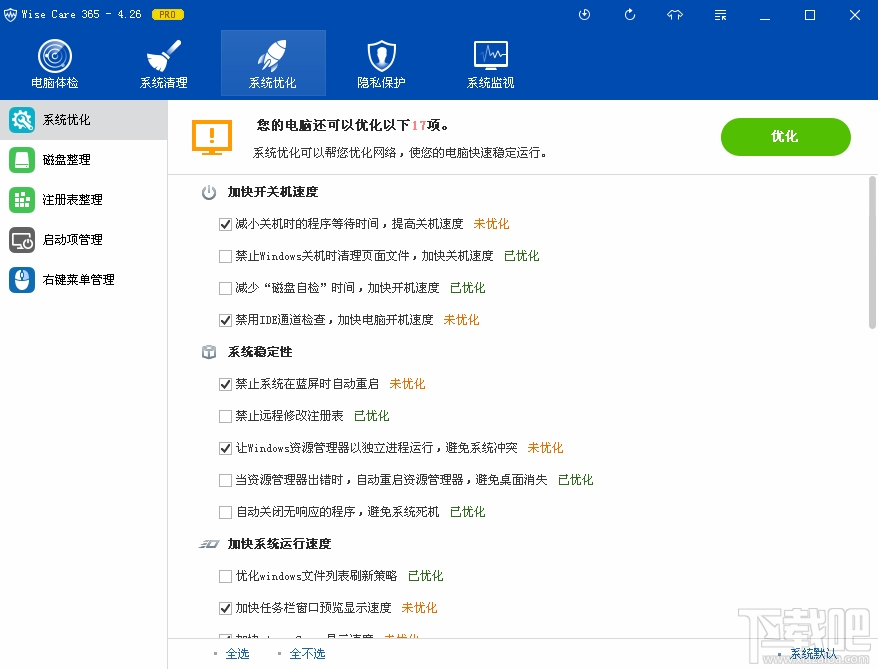878x669 pixels.
Task: Click the 系统默认 link
Action: click(813, 653)
